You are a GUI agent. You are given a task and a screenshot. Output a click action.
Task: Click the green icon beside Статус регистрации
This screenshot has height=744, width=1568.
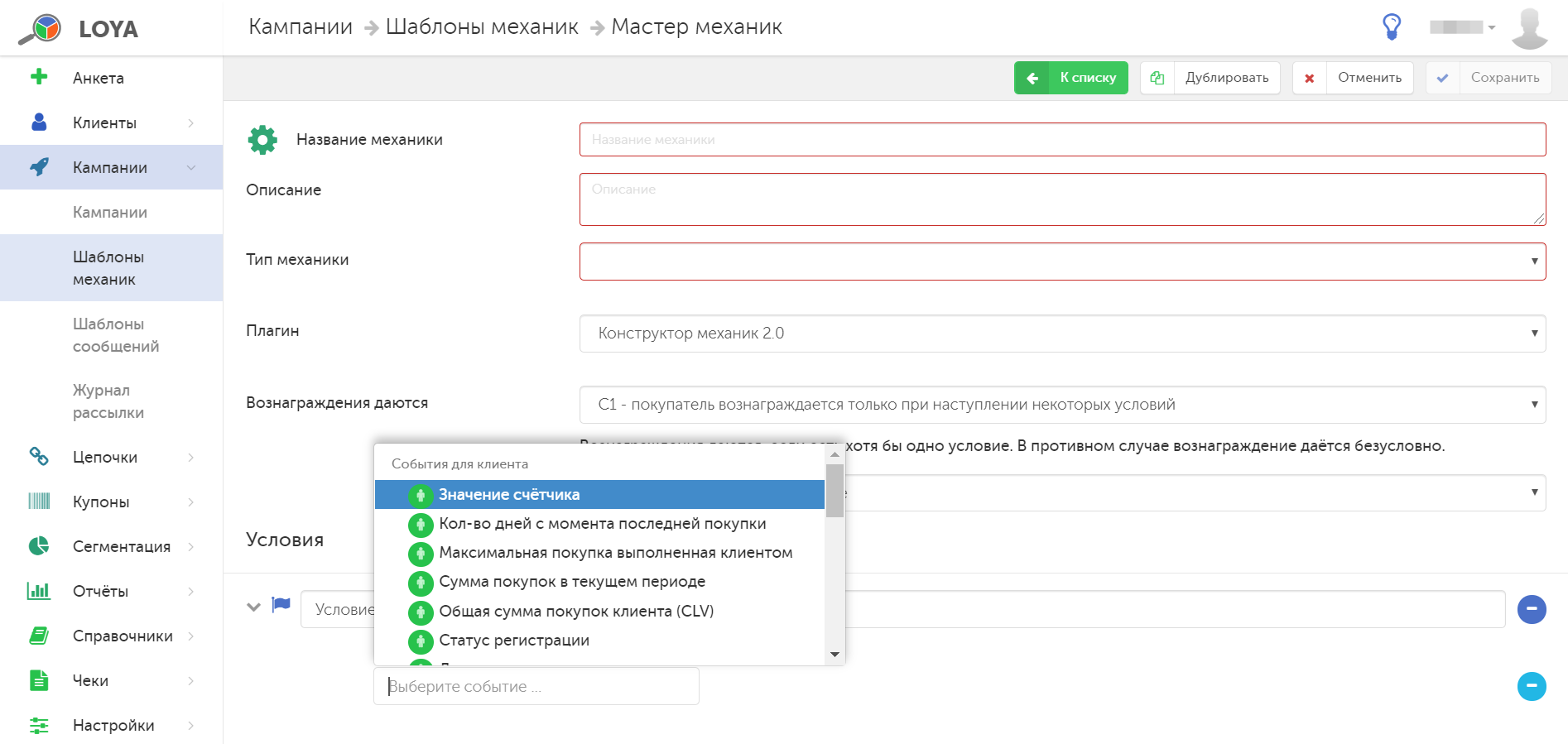coord(421,641)
